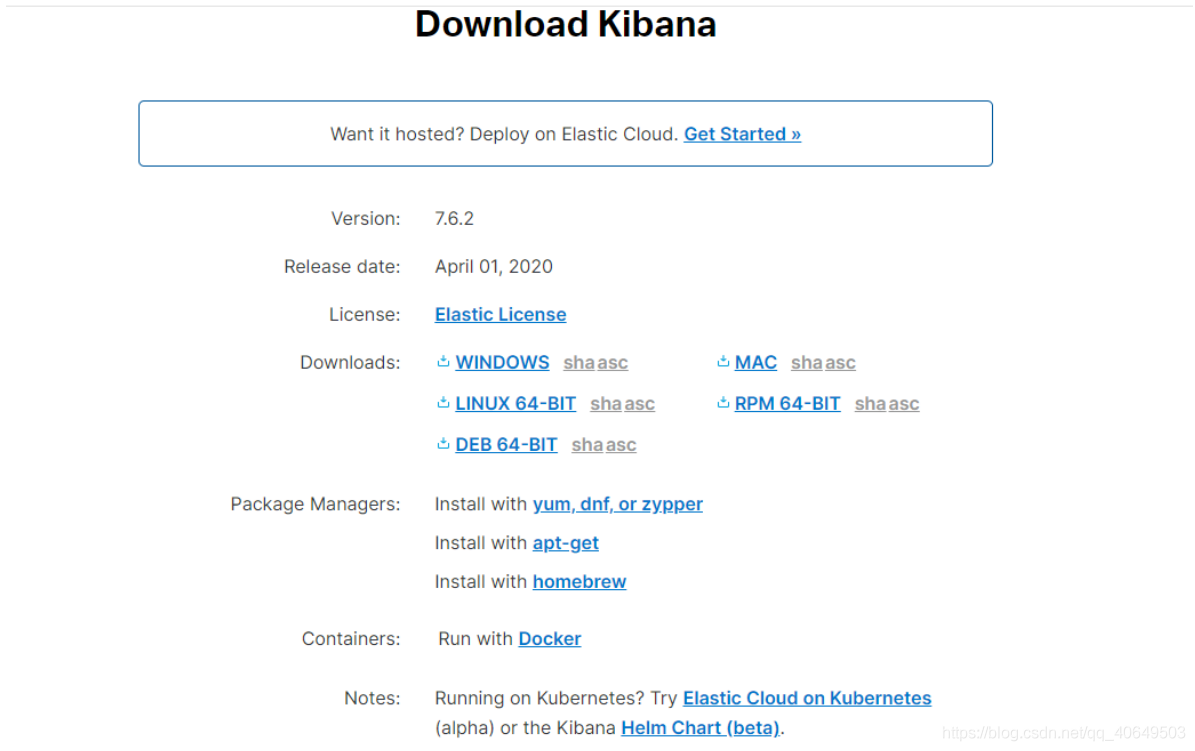Click the Download Kibana heading
This screenshot has width=1195, height=751.
565,24
